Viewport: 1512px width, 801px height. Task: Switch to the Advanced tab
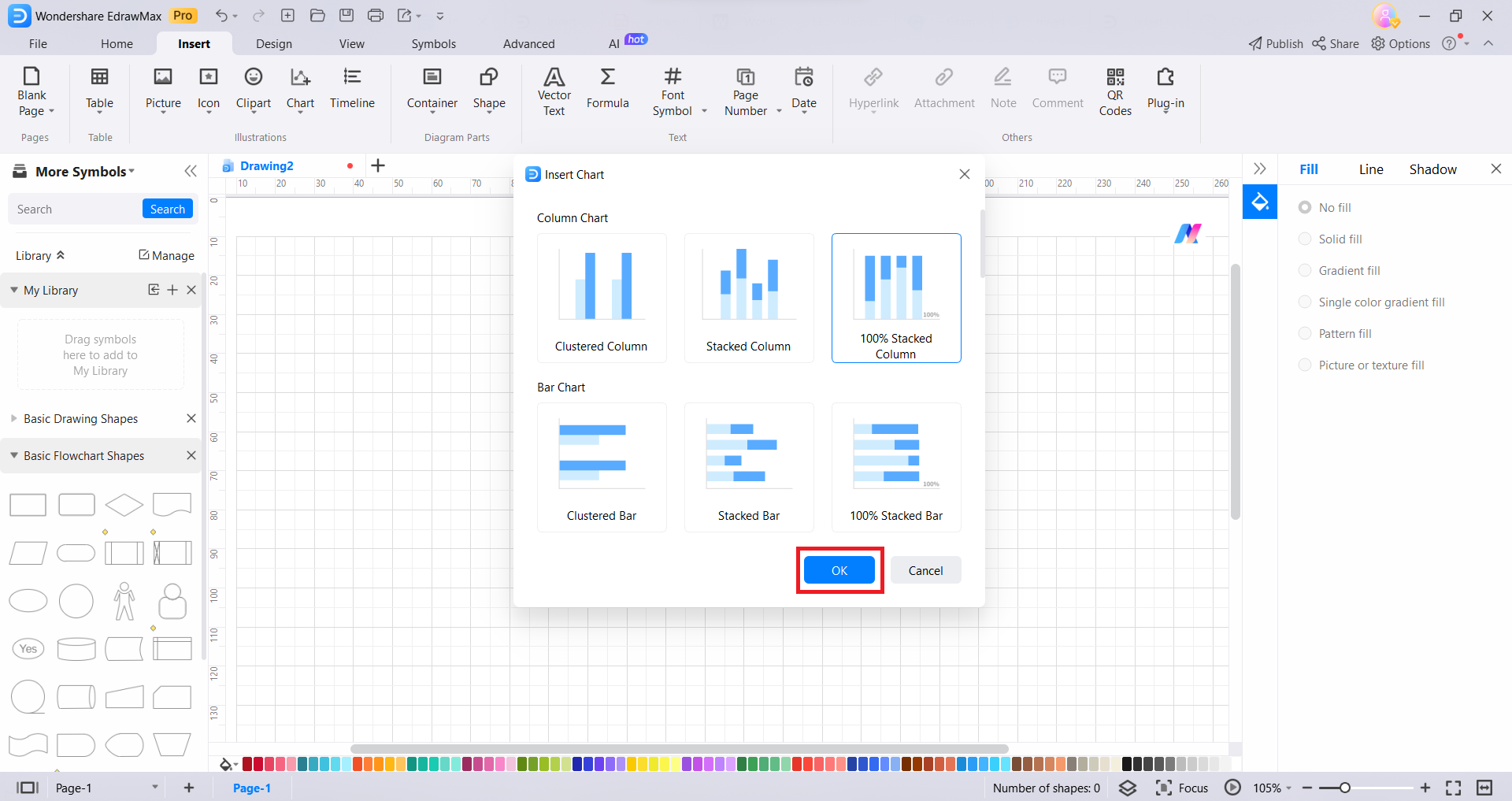(x=529, y=44)
